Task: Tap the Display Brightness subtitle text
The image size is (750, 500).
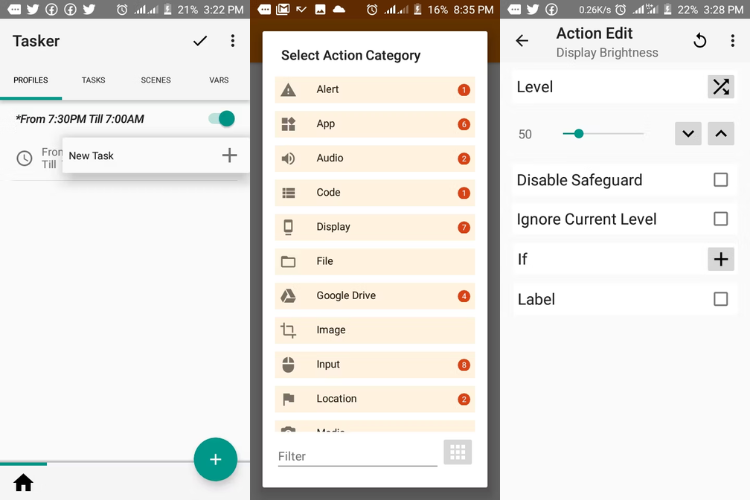Action: coord(607,53)
